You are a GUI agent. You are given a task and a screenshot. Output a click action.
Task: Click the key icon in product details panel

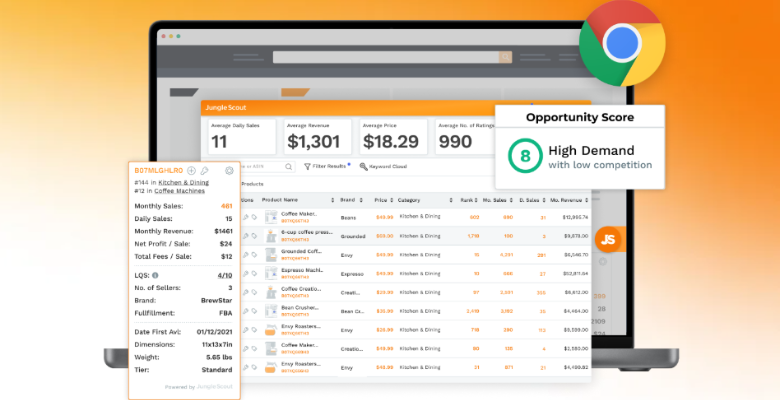tap(204, 171)
